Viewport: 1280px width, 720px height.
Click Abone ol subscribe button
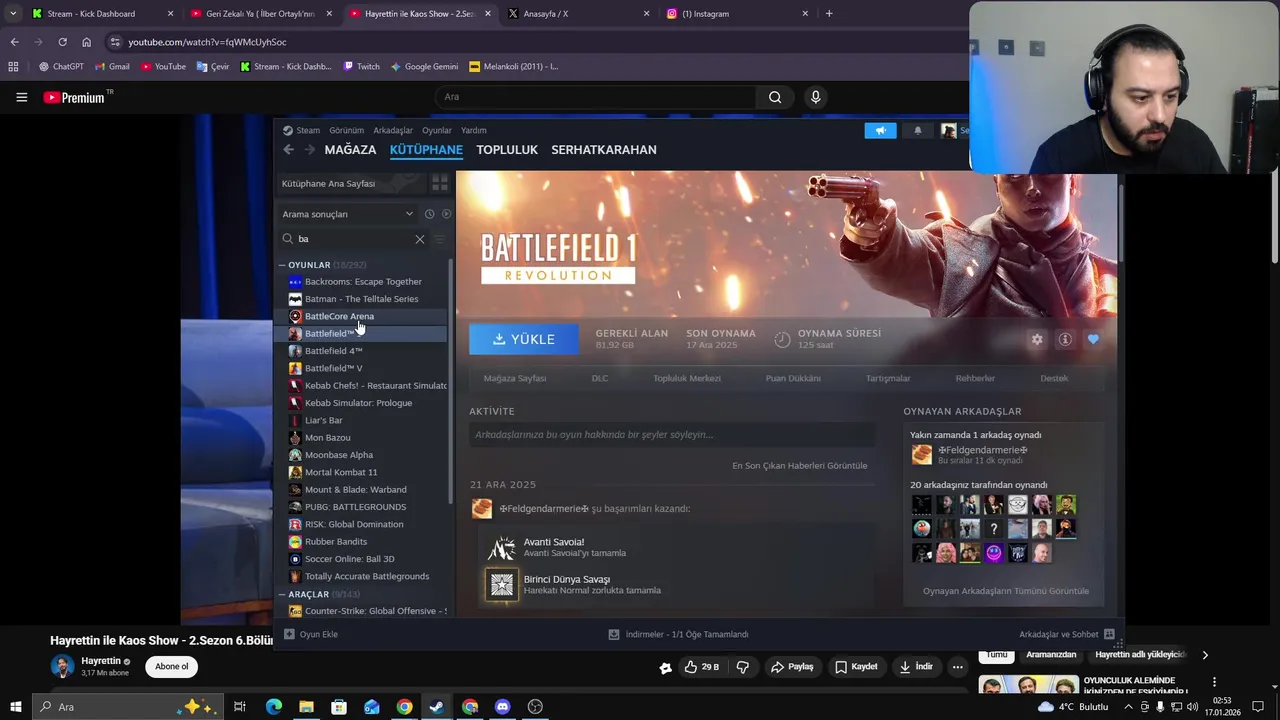(172, 667)
